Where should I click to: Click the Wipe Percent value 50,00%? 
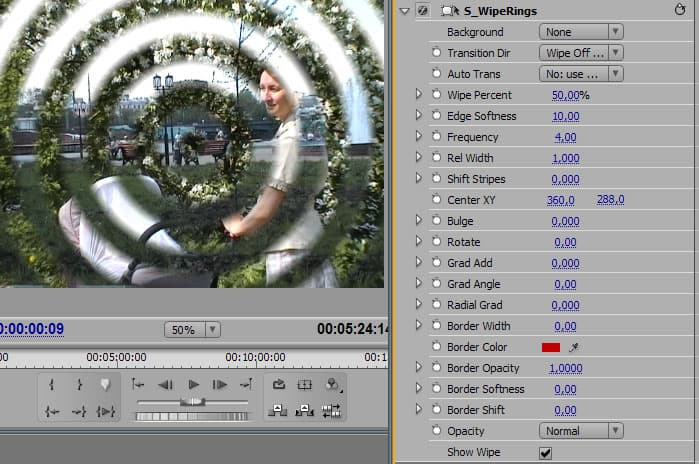pos(571,95)
